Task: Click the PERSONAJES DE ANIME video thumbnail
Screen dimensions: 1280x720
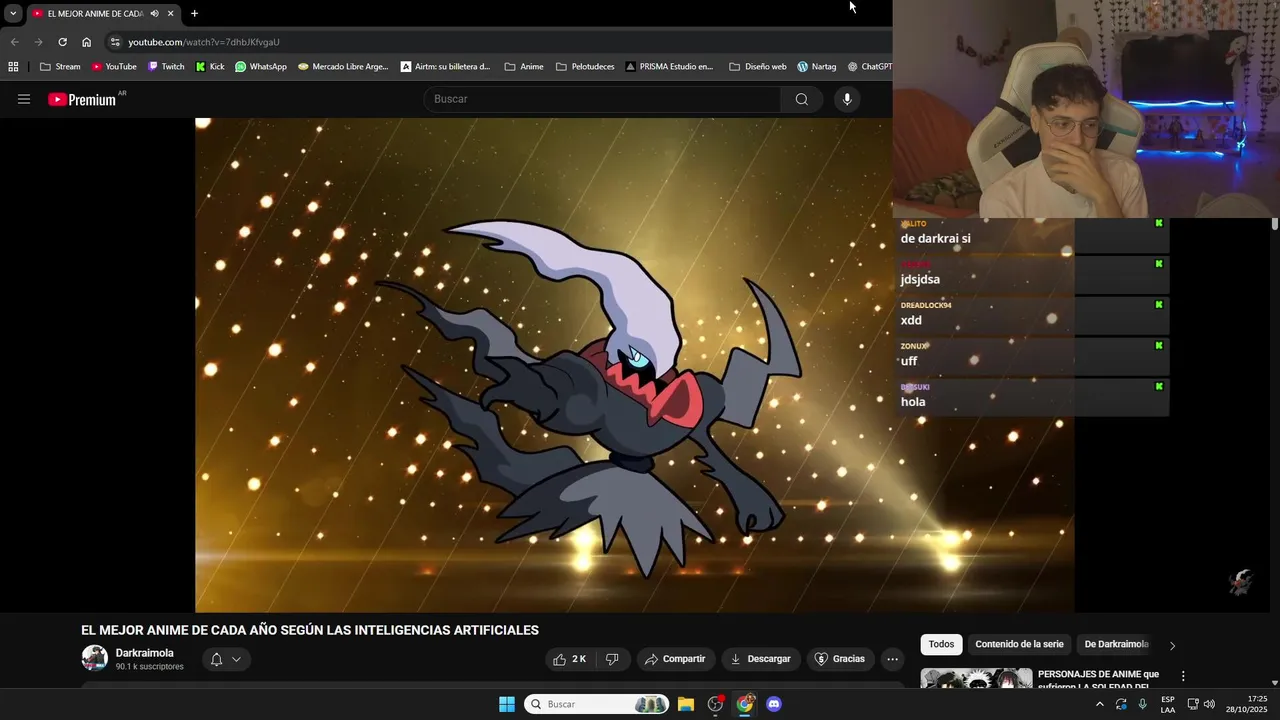Action: pyautogui.click(x=976, y=679)
